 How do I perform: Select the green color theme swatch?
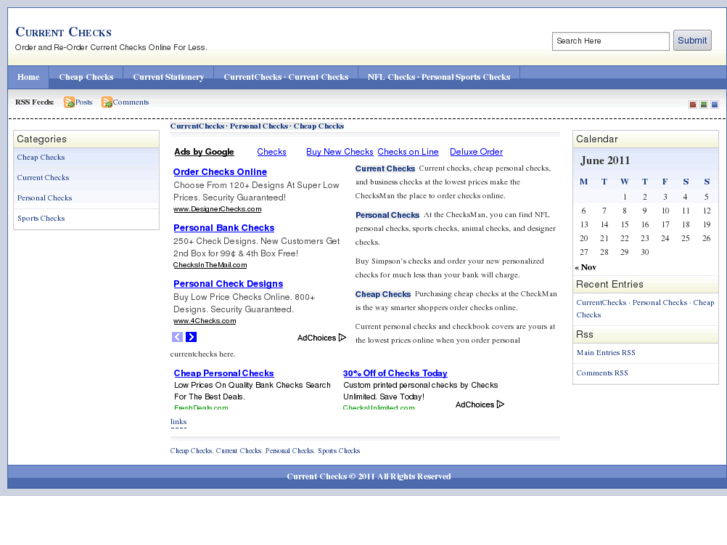pos(703,104)
